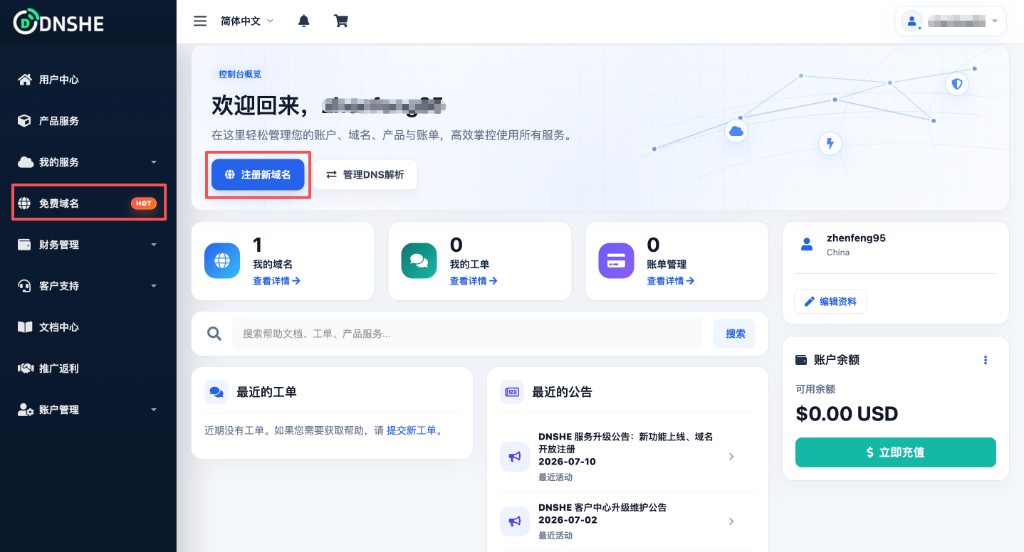Screen dimensions: 1024x552
Task: Click the 搜索 button
Action: (735, 334)
